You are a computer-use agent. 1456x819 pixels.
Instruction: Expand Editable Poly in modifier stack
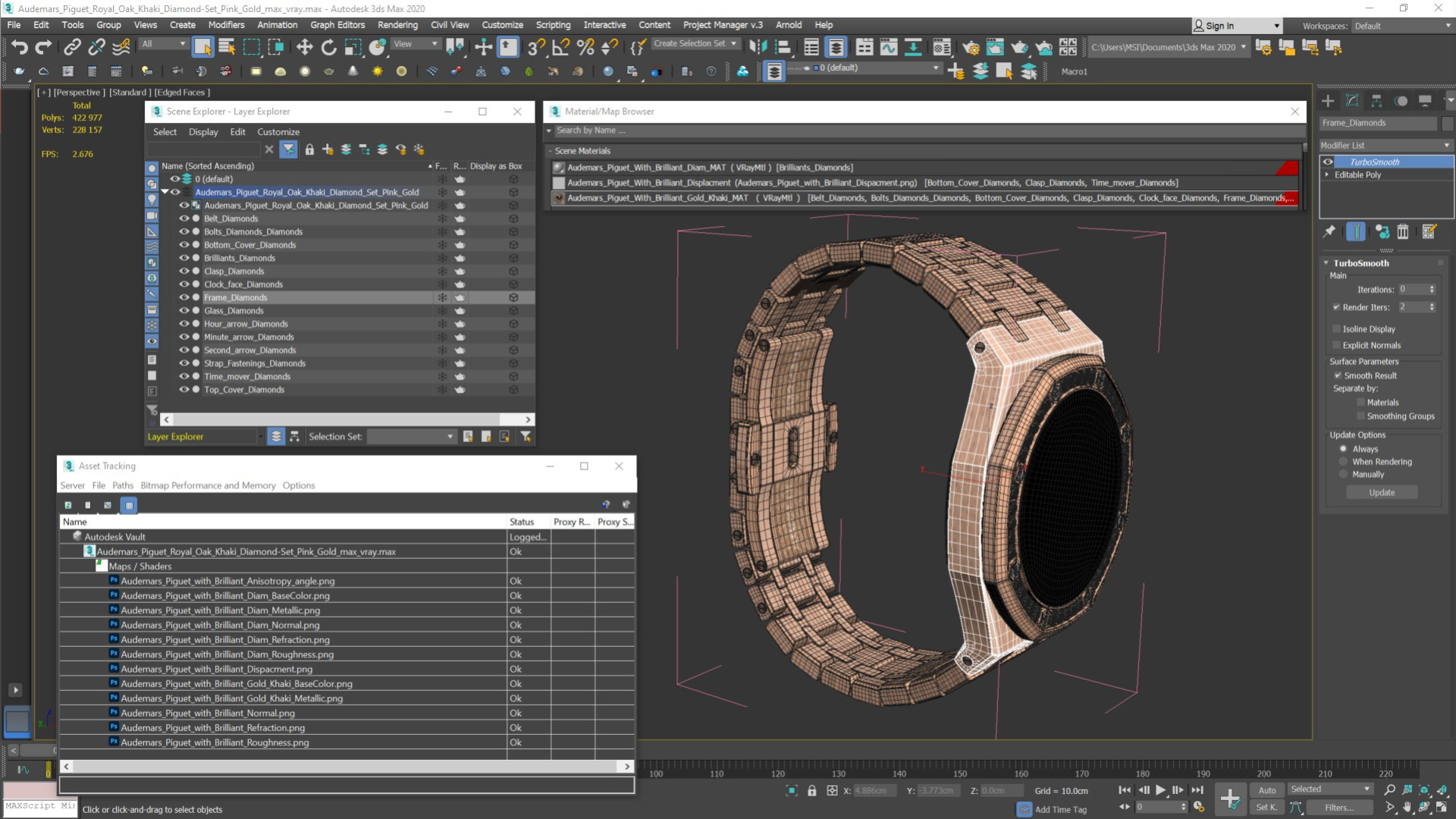click(1327, 174)
